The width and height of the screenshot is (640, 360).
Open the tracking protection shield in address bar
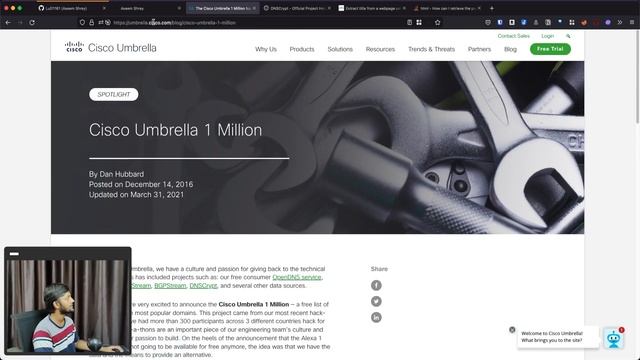point(82,22)
